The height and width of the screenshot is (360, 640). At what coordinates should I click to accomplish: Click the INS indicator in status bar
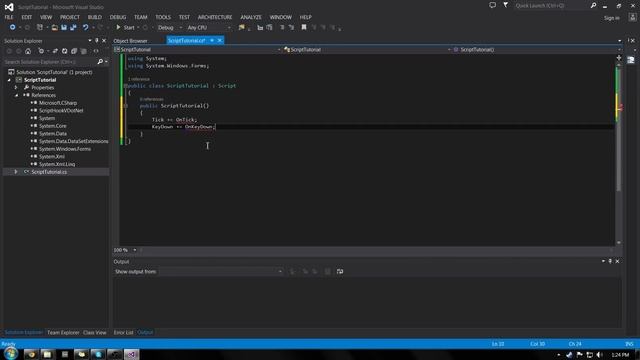[x=629, y=344]
